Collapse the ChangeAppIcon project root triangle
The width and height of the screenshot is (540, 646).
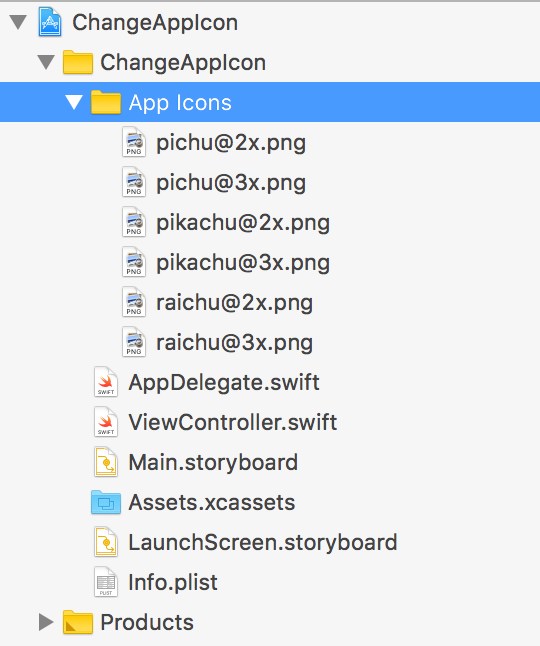coord(19,22)
